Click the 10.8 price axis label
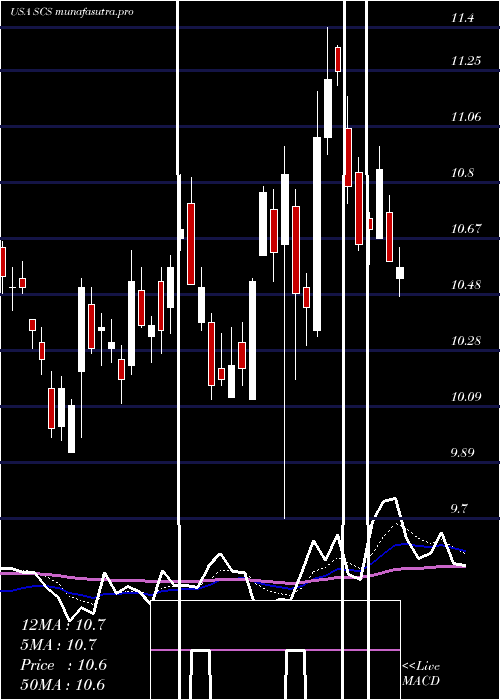This screenshot has width=500, height=700. click(462, 173)
